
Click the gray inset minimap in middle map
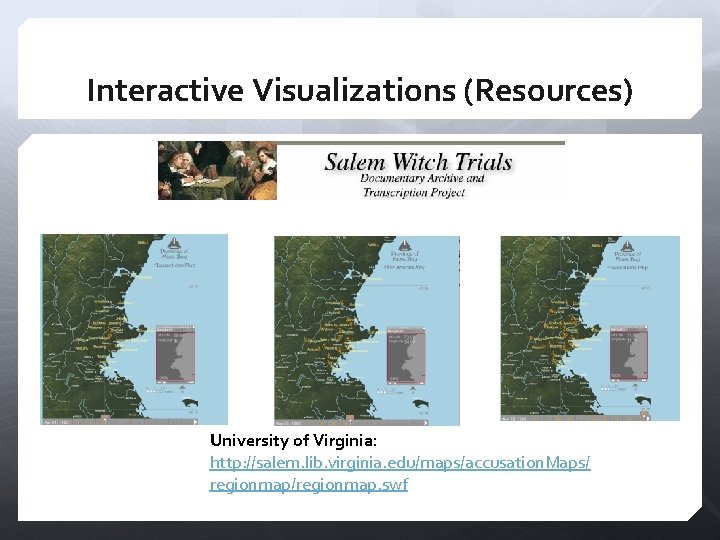pos(406,356)
